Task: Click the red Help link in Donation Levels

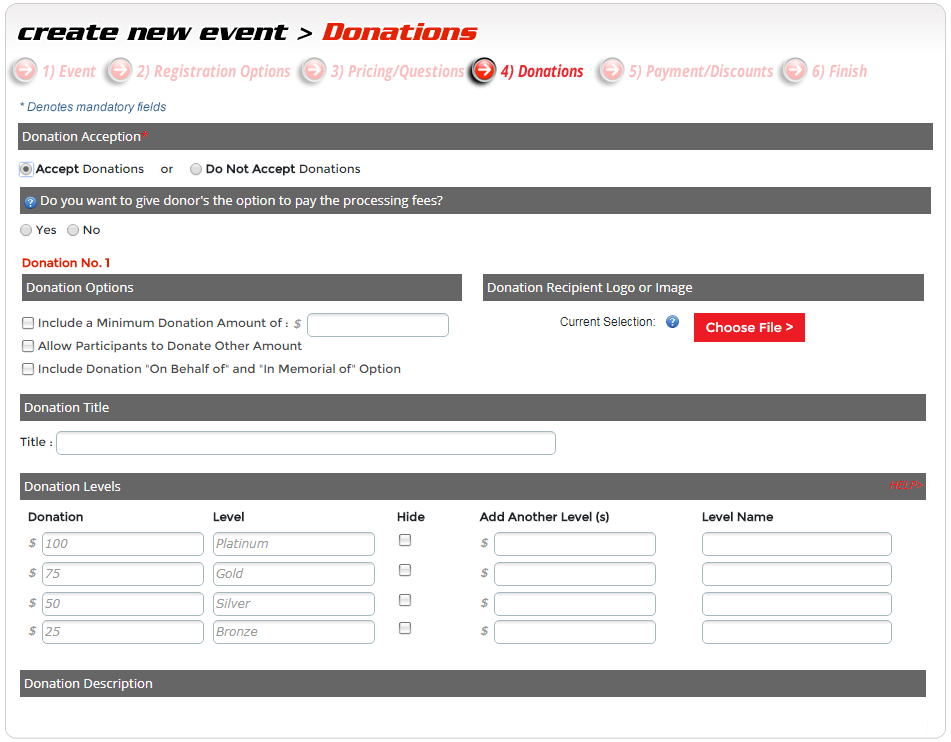Action: 905,486
